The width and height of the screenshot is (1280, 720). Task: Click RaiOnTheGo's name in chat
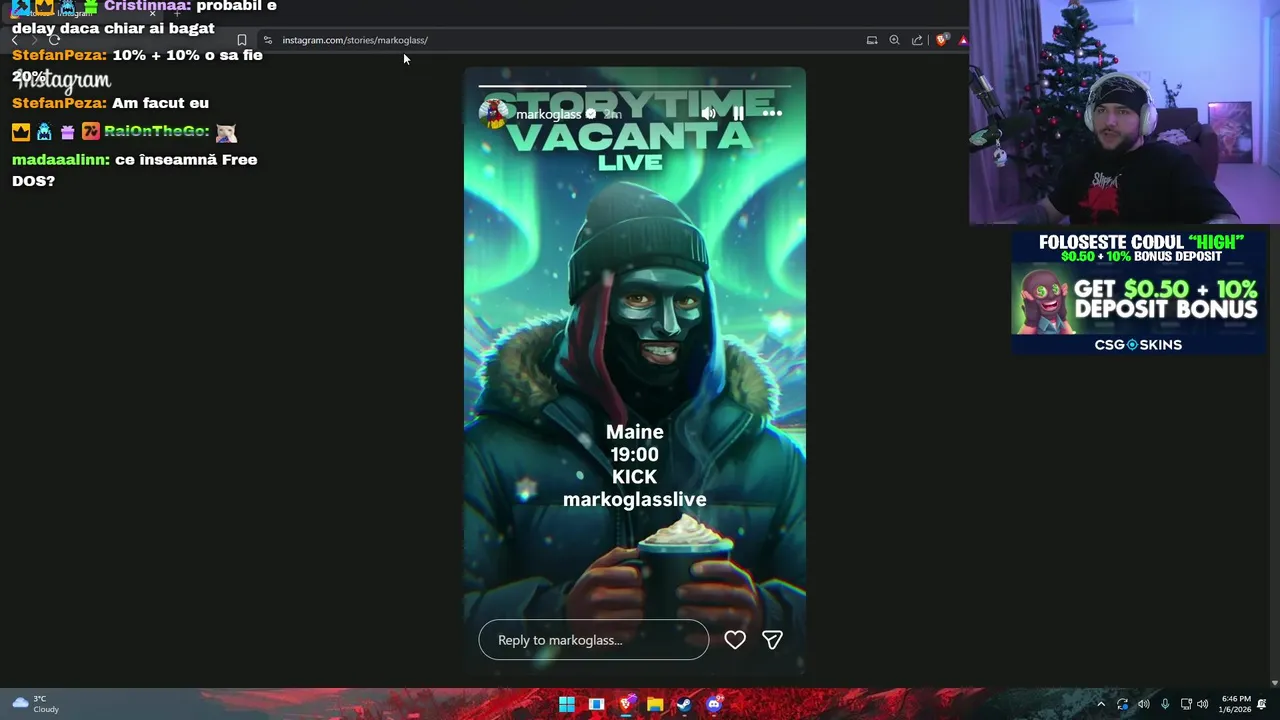pos(155,132)
